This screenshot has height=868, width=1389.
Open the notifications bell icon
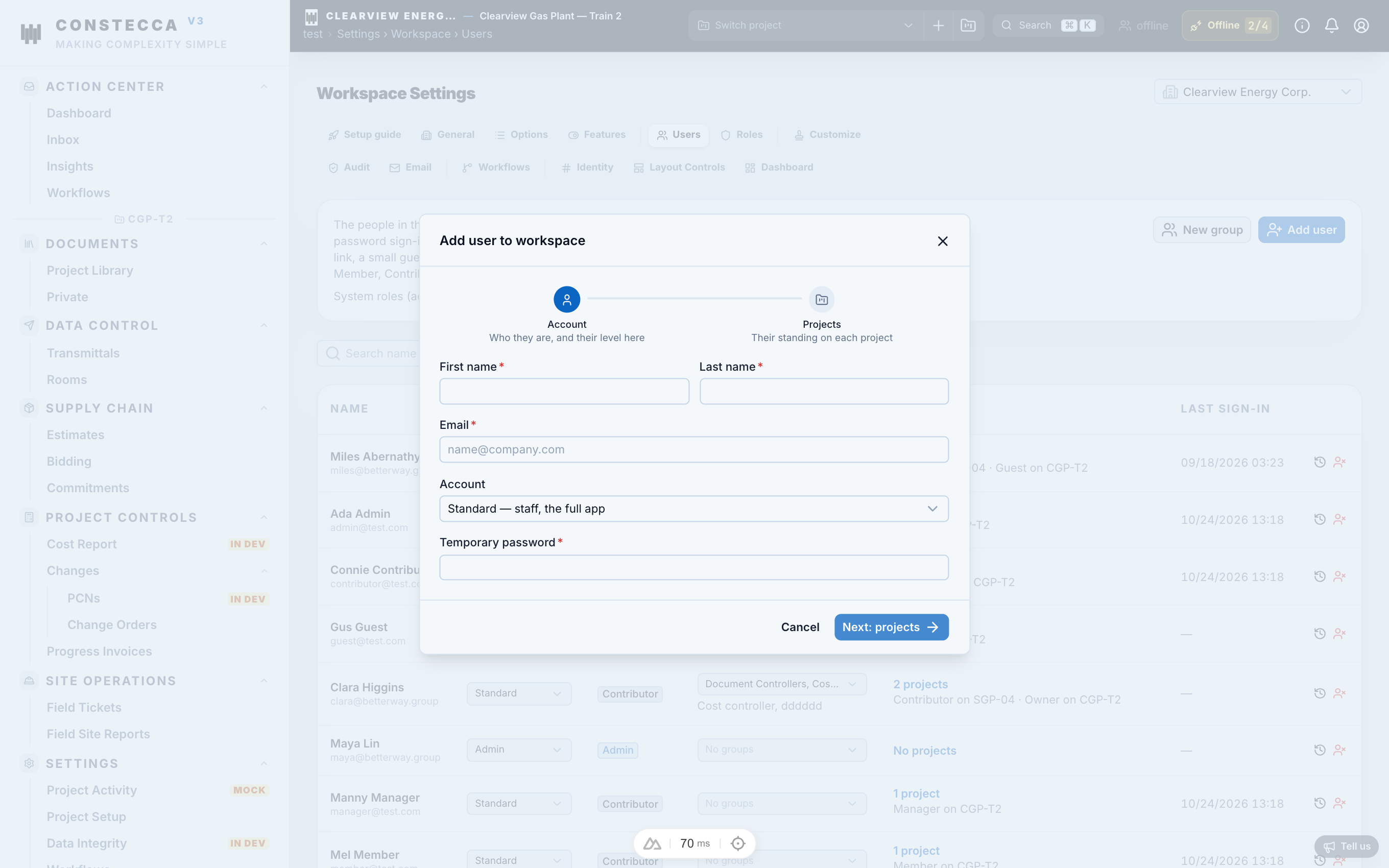click(1332, 25)
